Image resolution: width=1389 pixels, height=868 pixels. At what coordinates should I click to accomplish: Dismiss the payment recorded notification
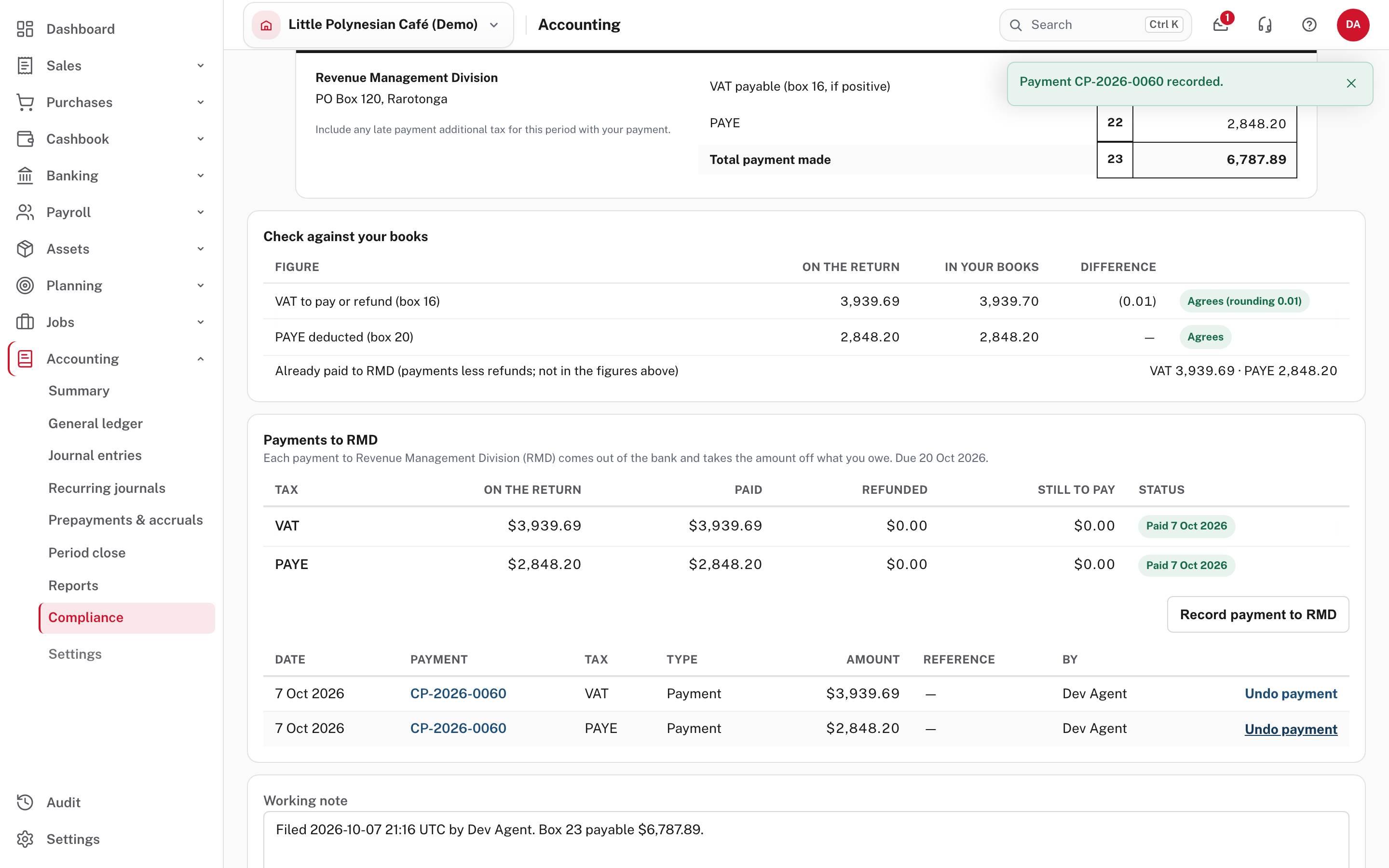coord(1351,83)
